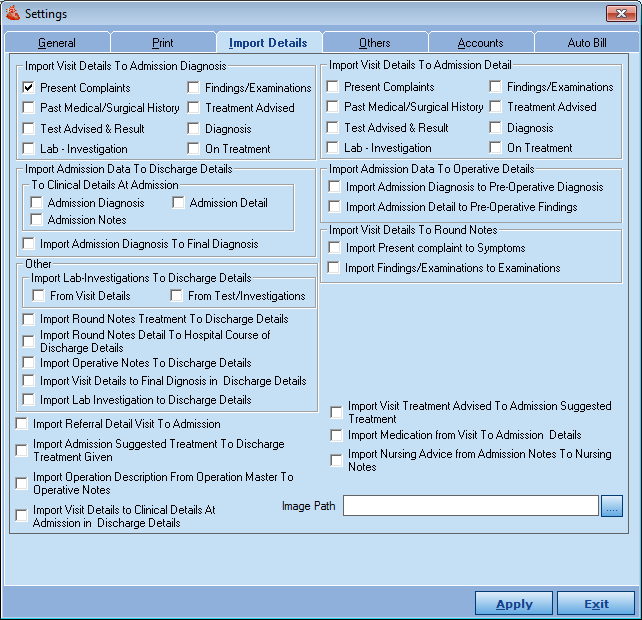This screenshot has height=620, width=642.
Task: Enable Import Admission Diagnosis To Final Diagnosis
Action: (29, 244)
